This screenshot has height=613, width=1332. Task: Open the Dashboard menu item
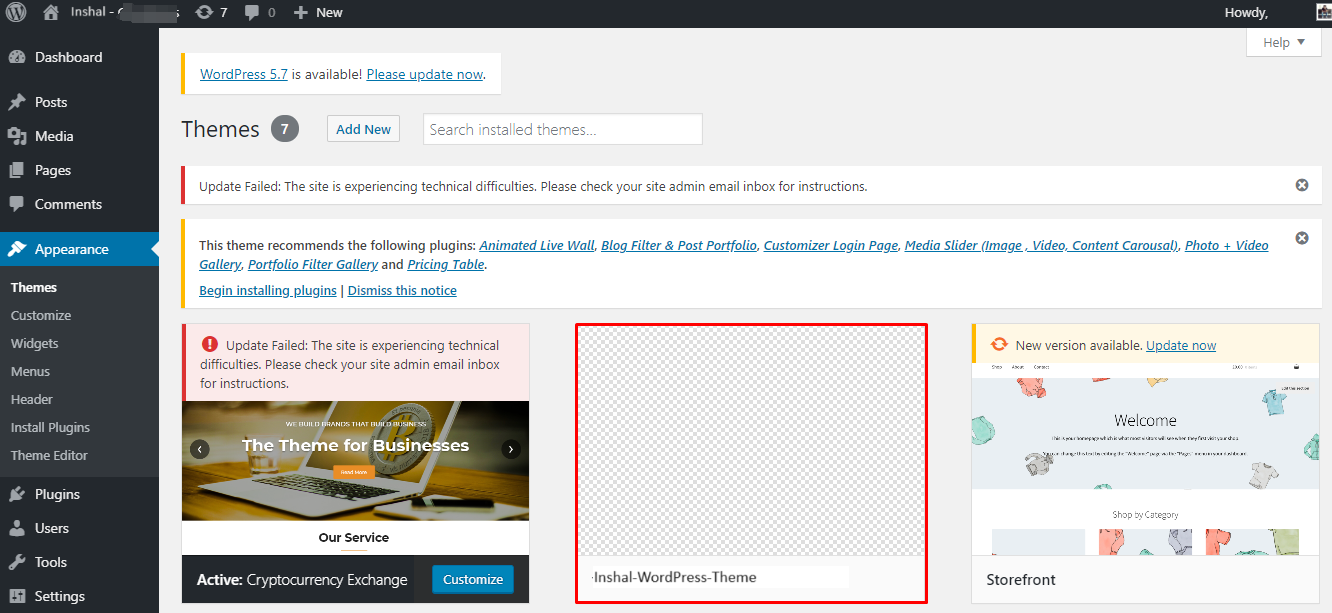tap(79, 57)
